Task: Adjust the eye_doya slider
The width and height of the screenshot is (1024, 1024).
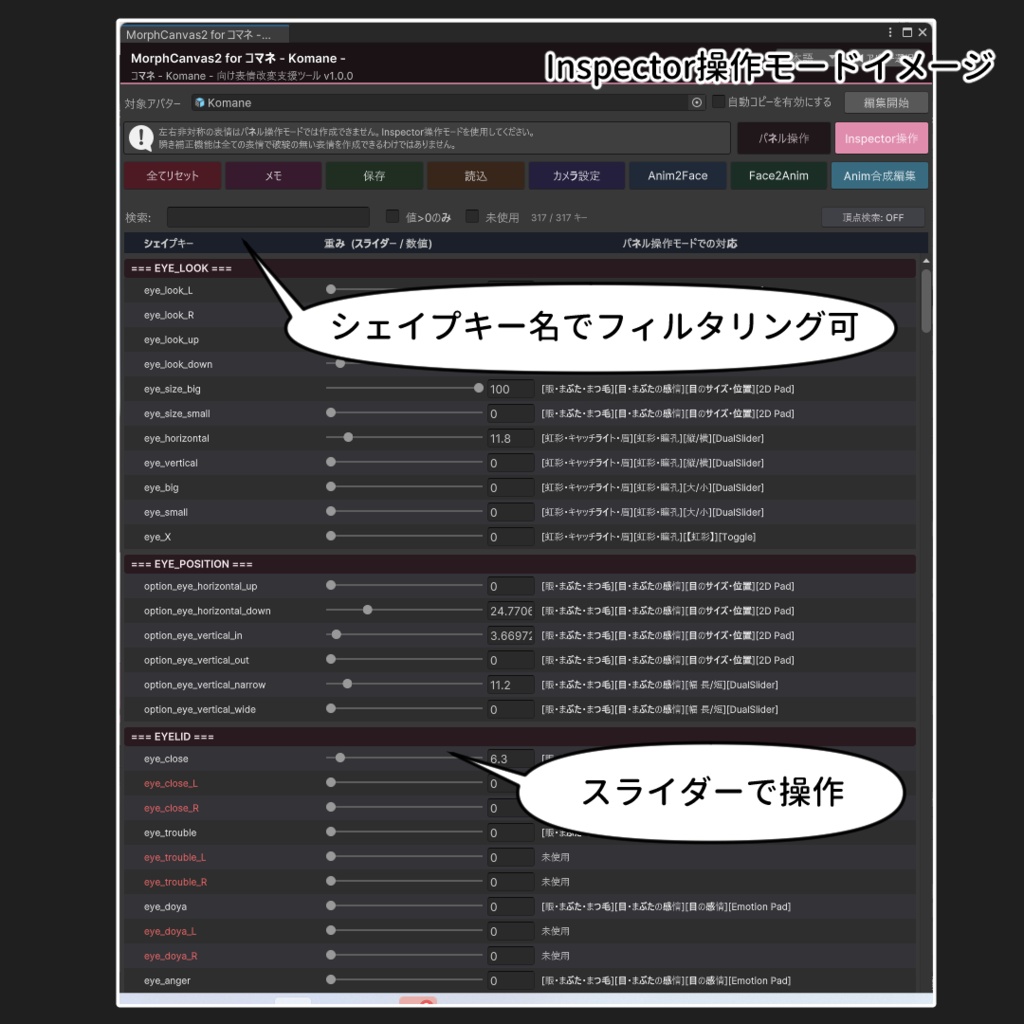Action: (404, 906)
